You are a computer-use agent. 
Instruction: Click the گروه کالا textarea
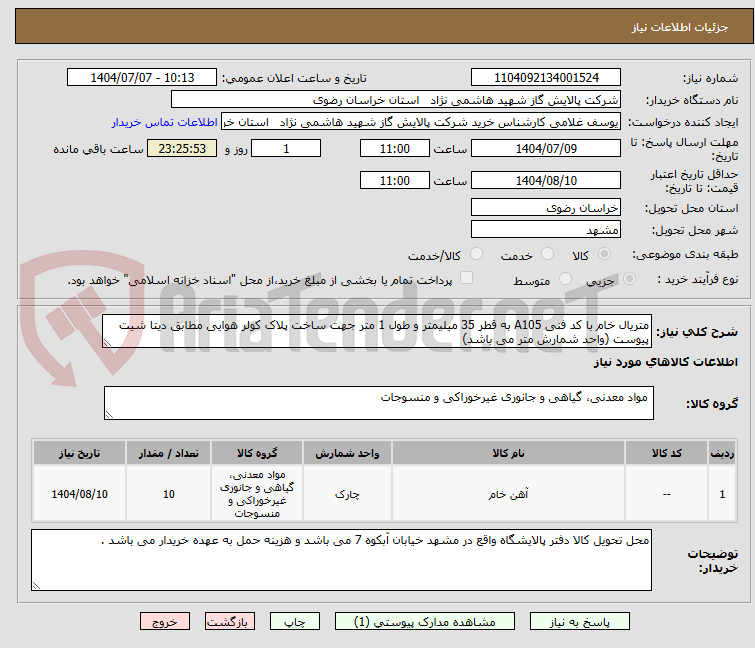coord(379,403)
